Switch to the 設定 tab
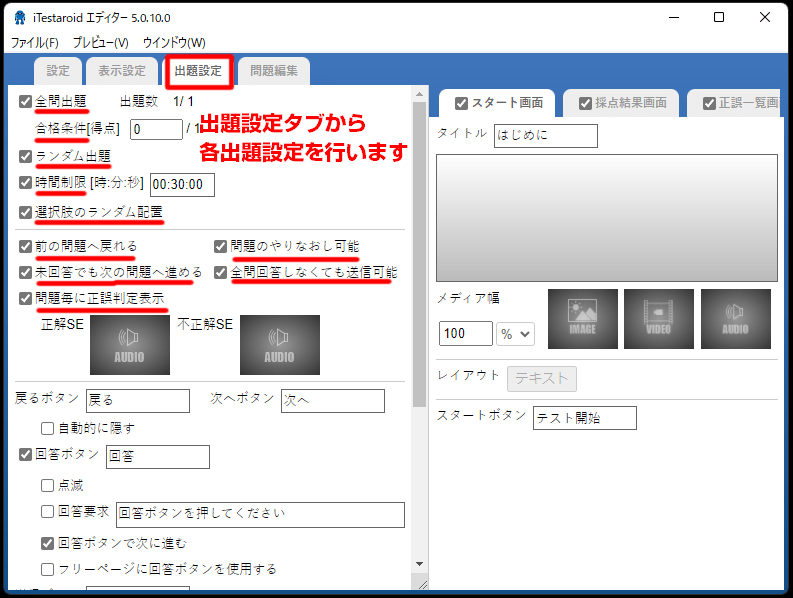This screenshot has height=598, width=793. point(58,71)
